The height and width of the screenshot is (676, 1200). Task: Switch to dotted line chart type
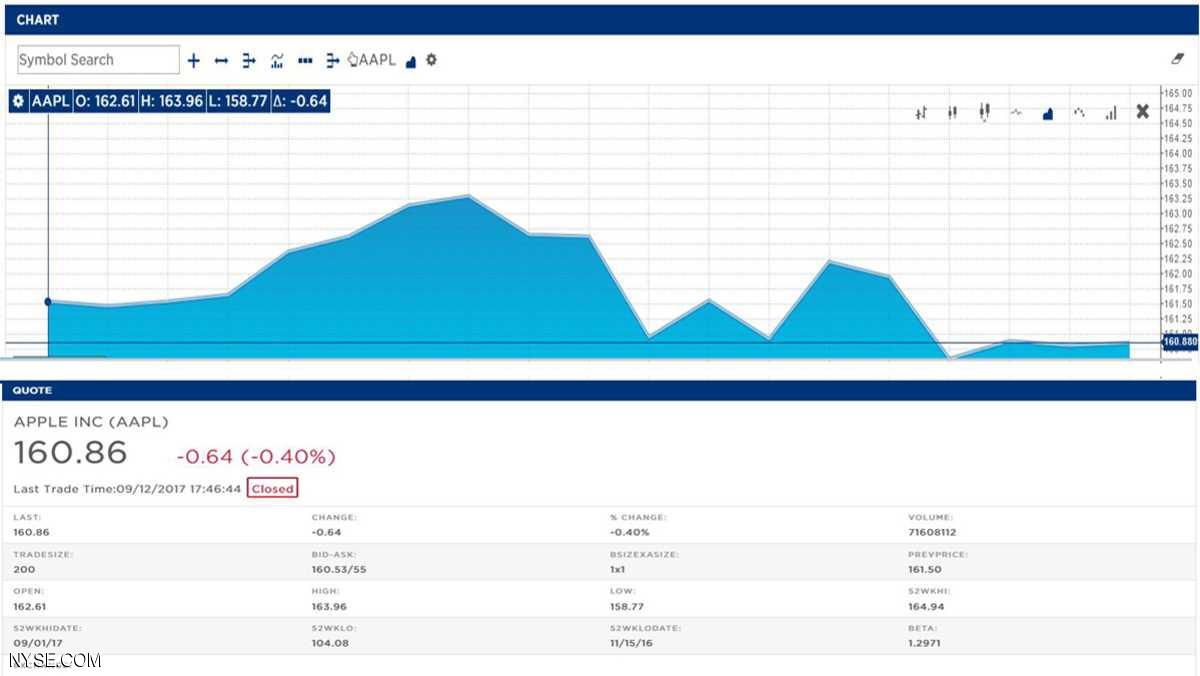tap(1079, 113)
